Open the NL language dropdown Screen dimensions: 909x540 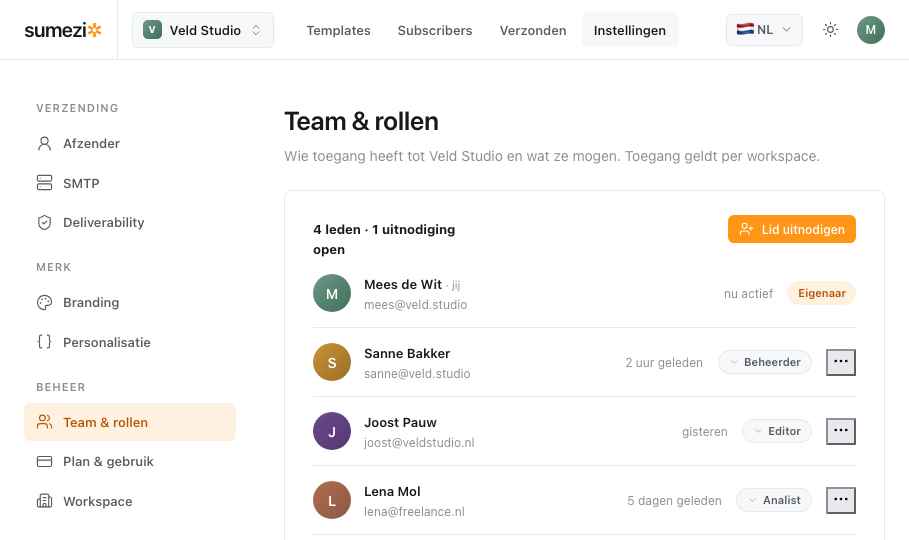764,30
